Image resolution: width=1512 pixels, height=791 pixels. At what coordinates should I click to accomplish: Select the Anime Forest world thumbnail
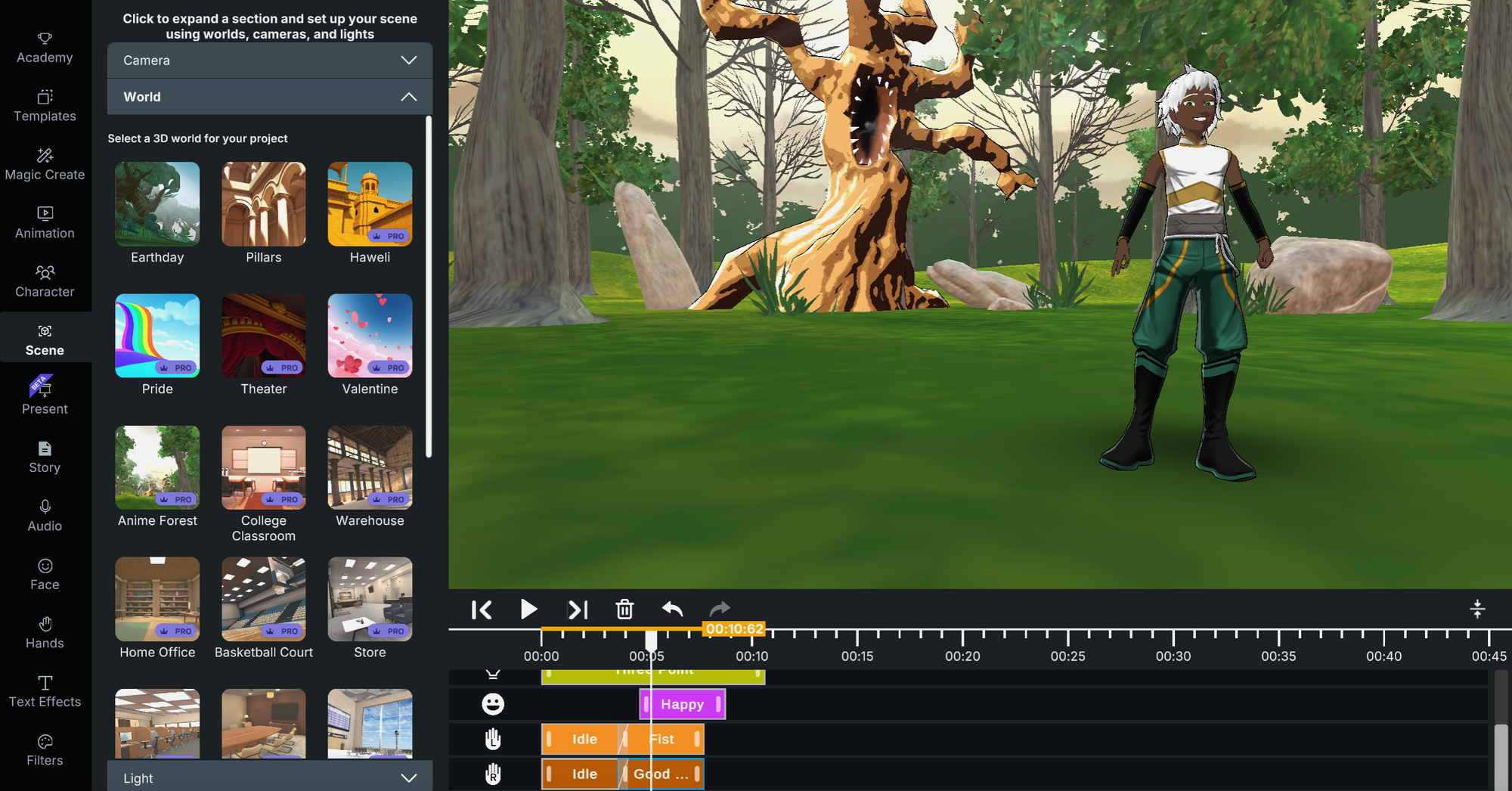click(x=156, y=467)
